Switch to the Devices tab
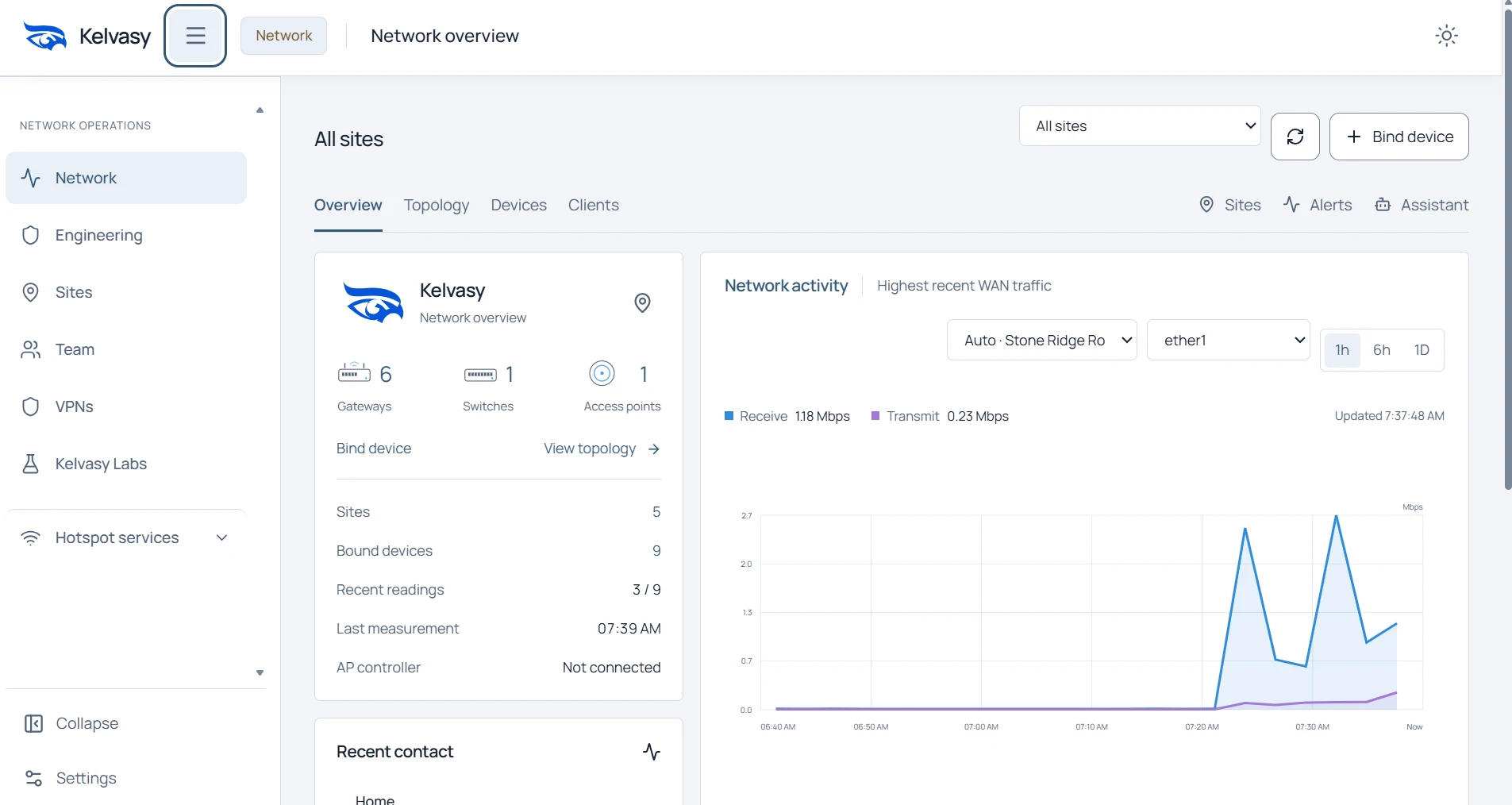The height and width of the screenshot is (805, 1512). [x=519, y=205]
